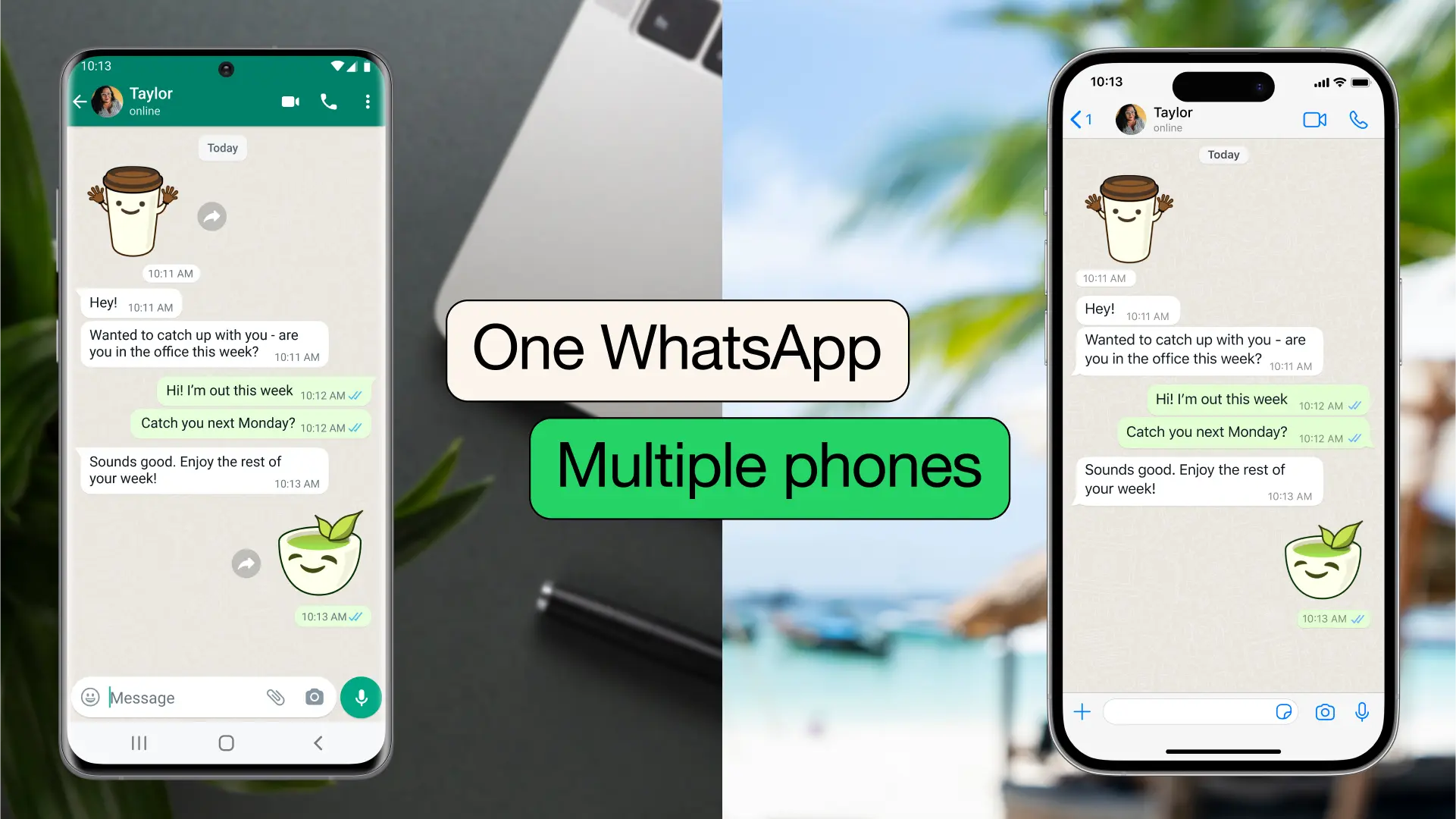Tap the back arrow on Android chat

[x=82, y=100]
